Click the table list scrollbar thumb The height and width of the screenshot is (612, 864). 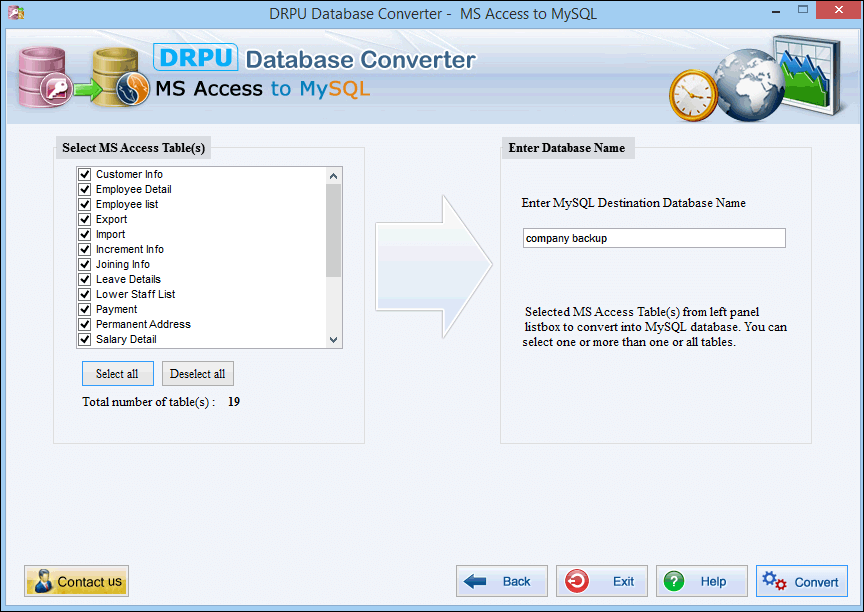tap(333, 230)
